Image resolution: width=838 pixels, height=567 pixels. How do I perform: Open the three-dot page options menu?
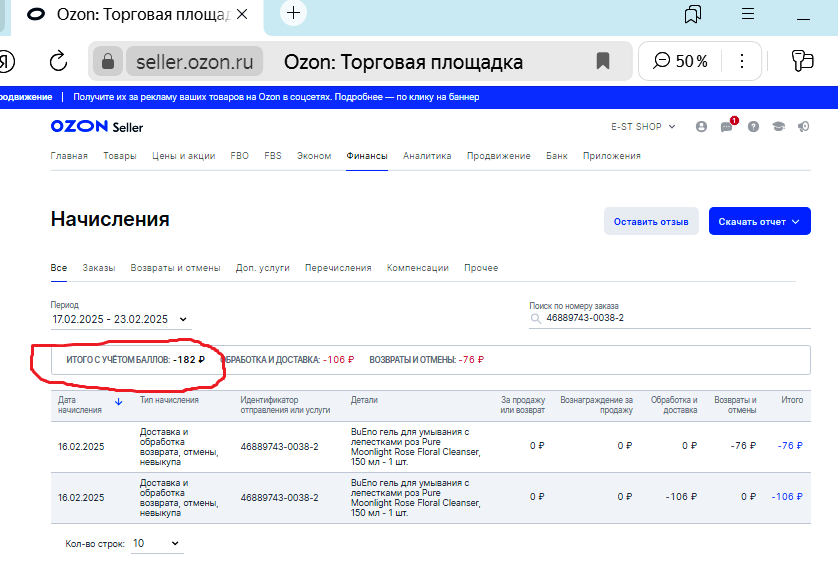pos(742,61)
